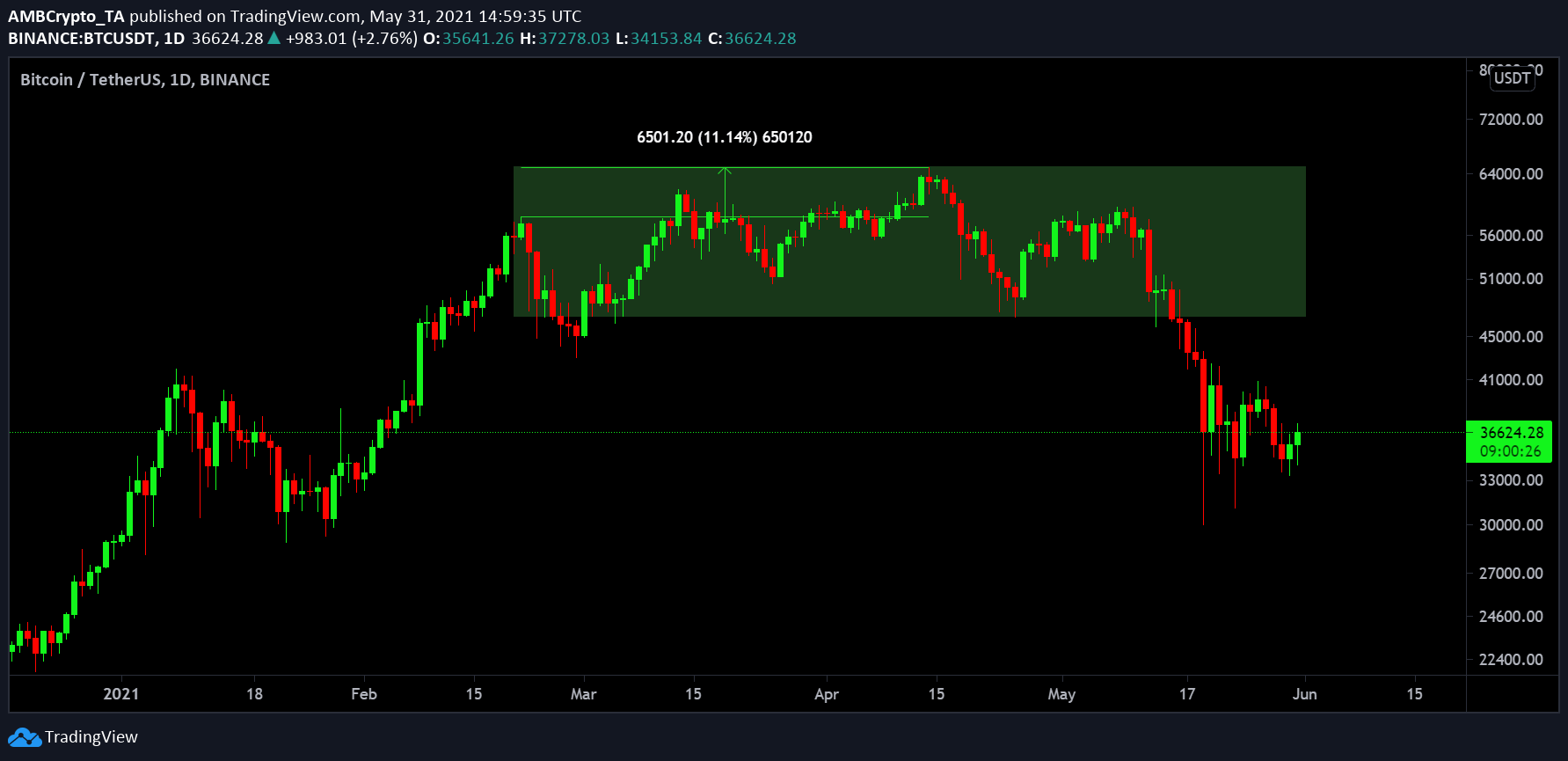Click the BINANCE:BTCUSDT symbol in header

point(84,39)
